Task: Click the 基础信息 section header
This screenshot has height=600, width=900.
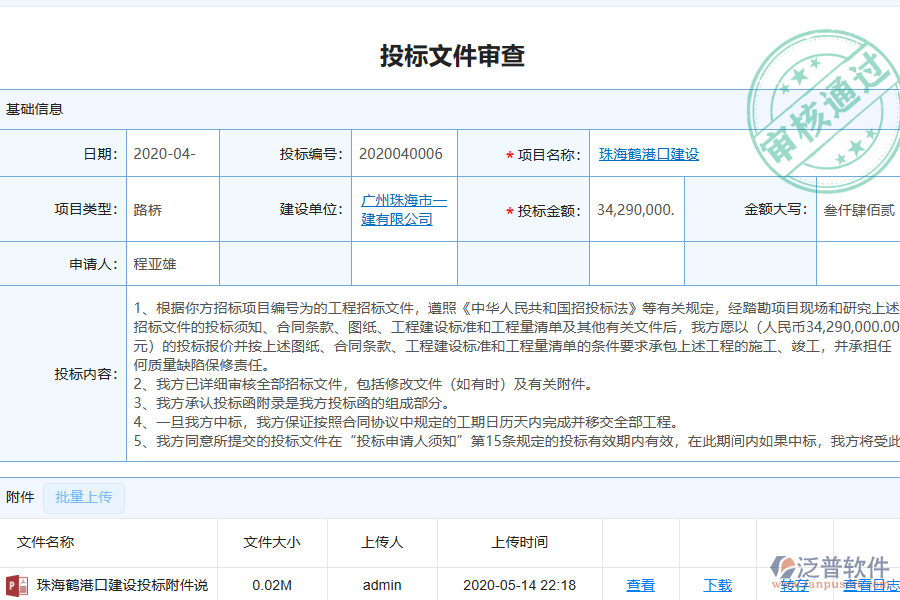Action: click(x=32, y=109)
